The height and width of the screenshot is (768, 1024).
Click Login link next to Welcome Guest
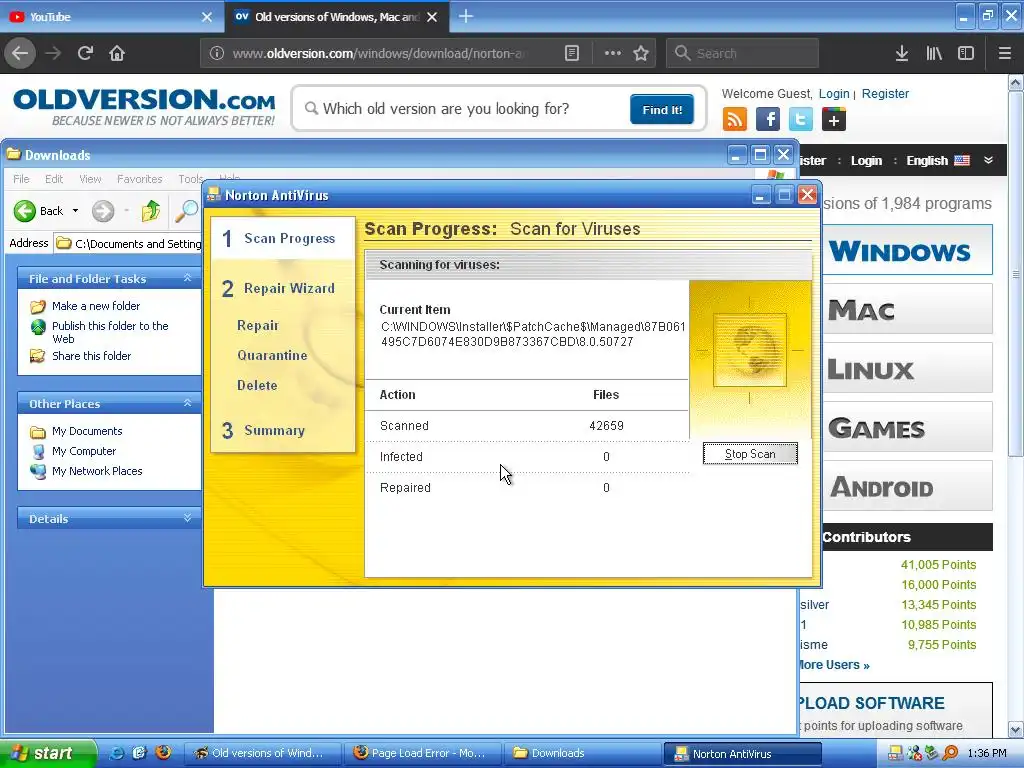834,93
